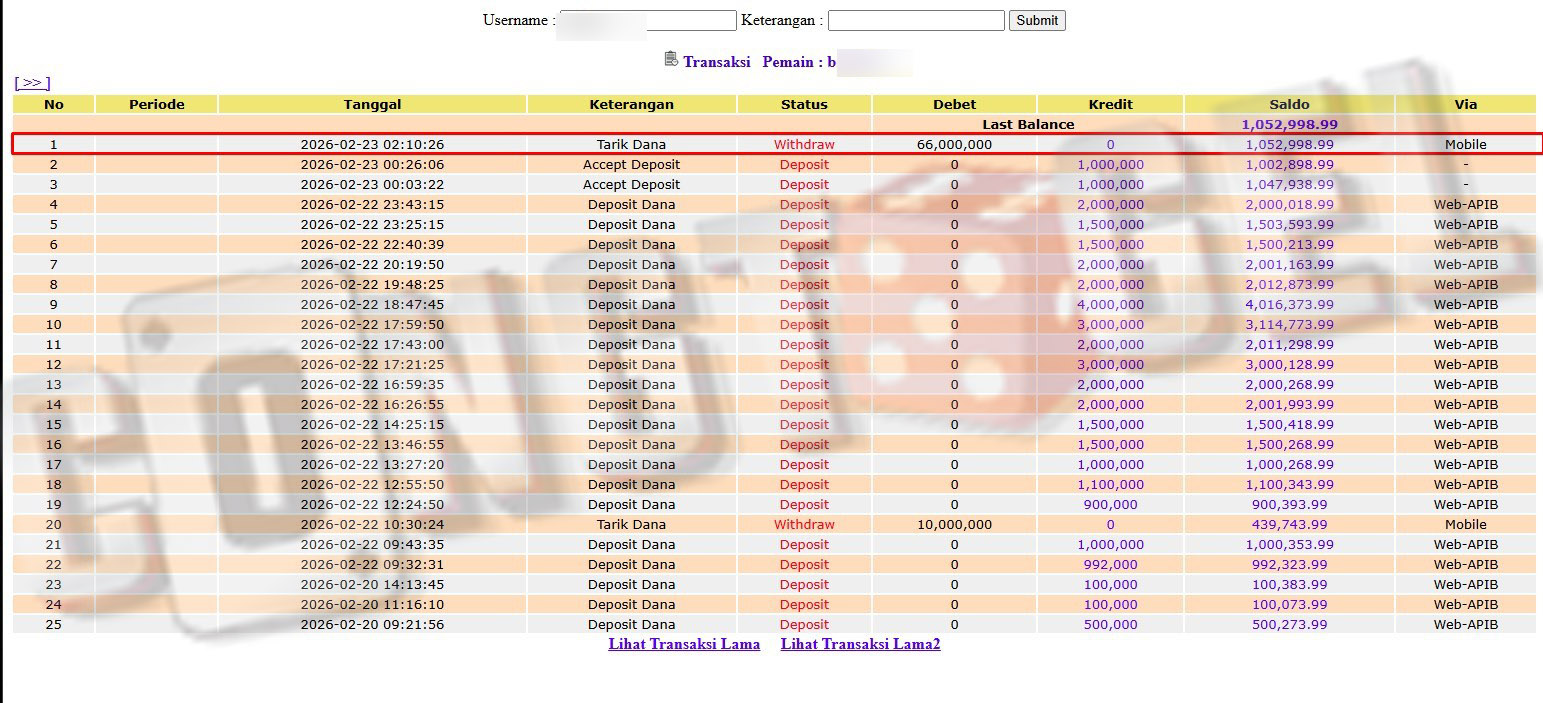Click the 3,114,773.99 saldo value

click(x=1289, y=324)
